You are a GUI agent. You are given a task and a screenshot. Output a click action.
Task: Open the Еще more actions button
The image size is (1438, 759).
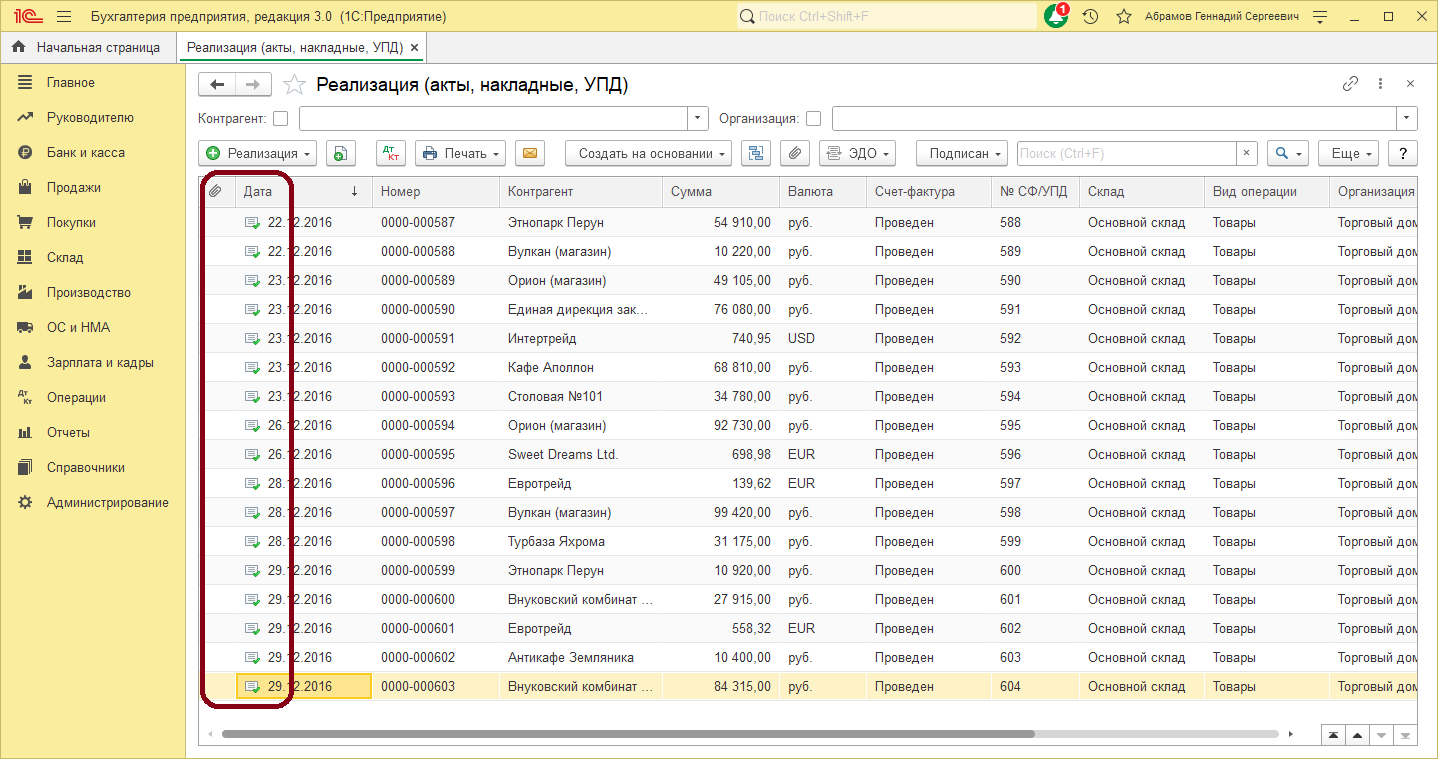(x=1348, y=153)
